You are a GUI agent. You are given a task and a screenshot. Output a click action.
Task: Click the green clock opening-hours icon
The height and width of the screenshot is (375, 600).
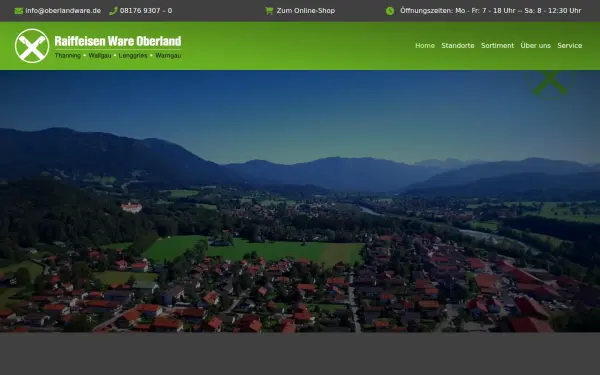(390, 11)
